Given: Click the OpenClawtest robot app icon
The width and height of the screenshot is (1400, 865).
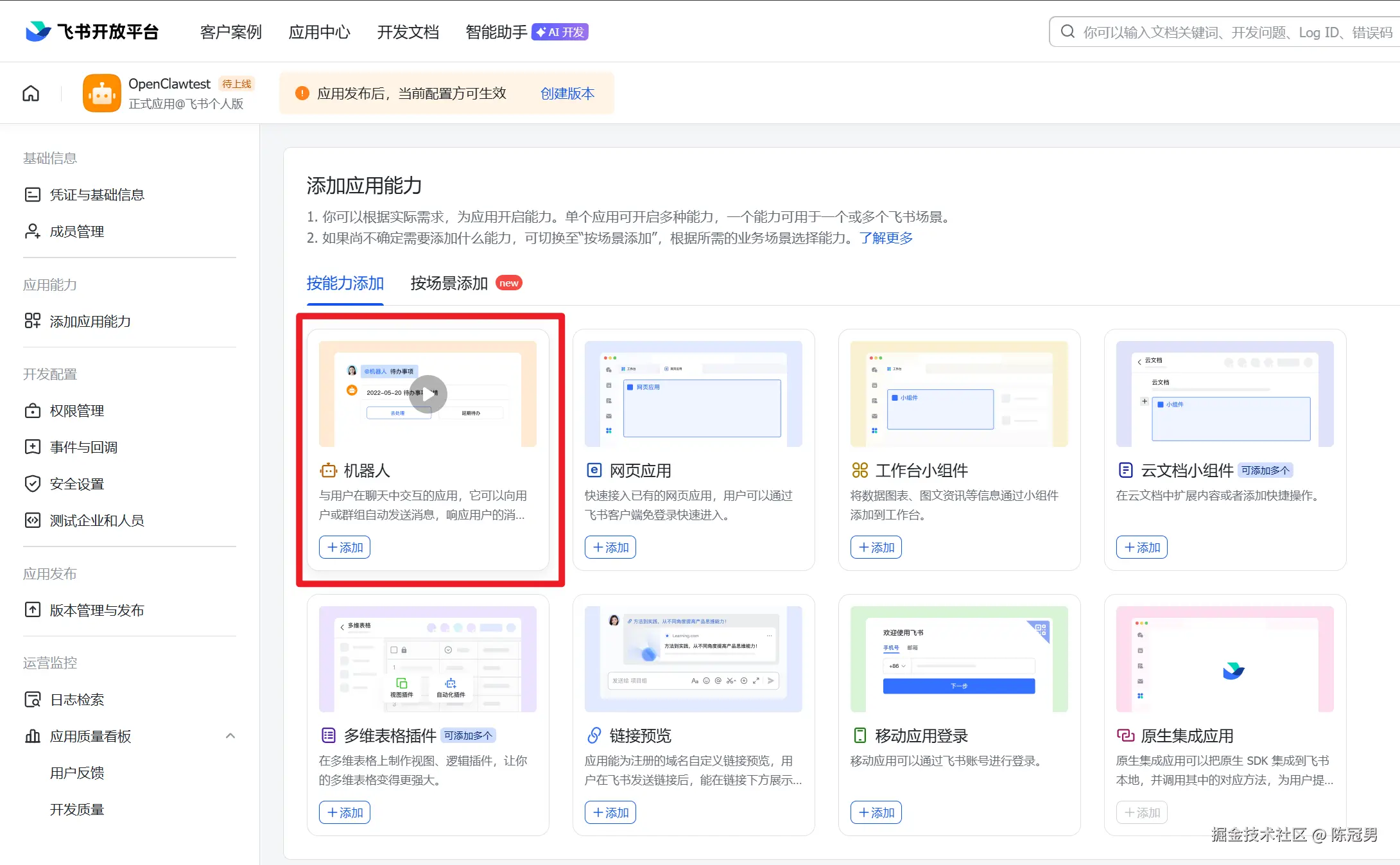Looking at the screenshot, I should pos(101,93).
